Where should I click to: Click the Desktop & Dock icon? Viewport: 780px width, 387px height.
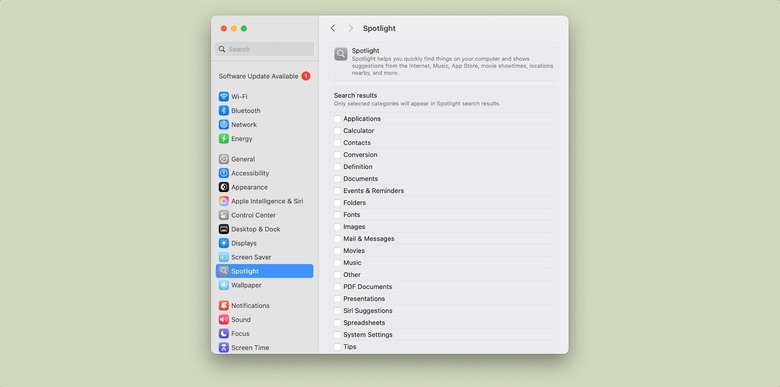tap(224, 229)
